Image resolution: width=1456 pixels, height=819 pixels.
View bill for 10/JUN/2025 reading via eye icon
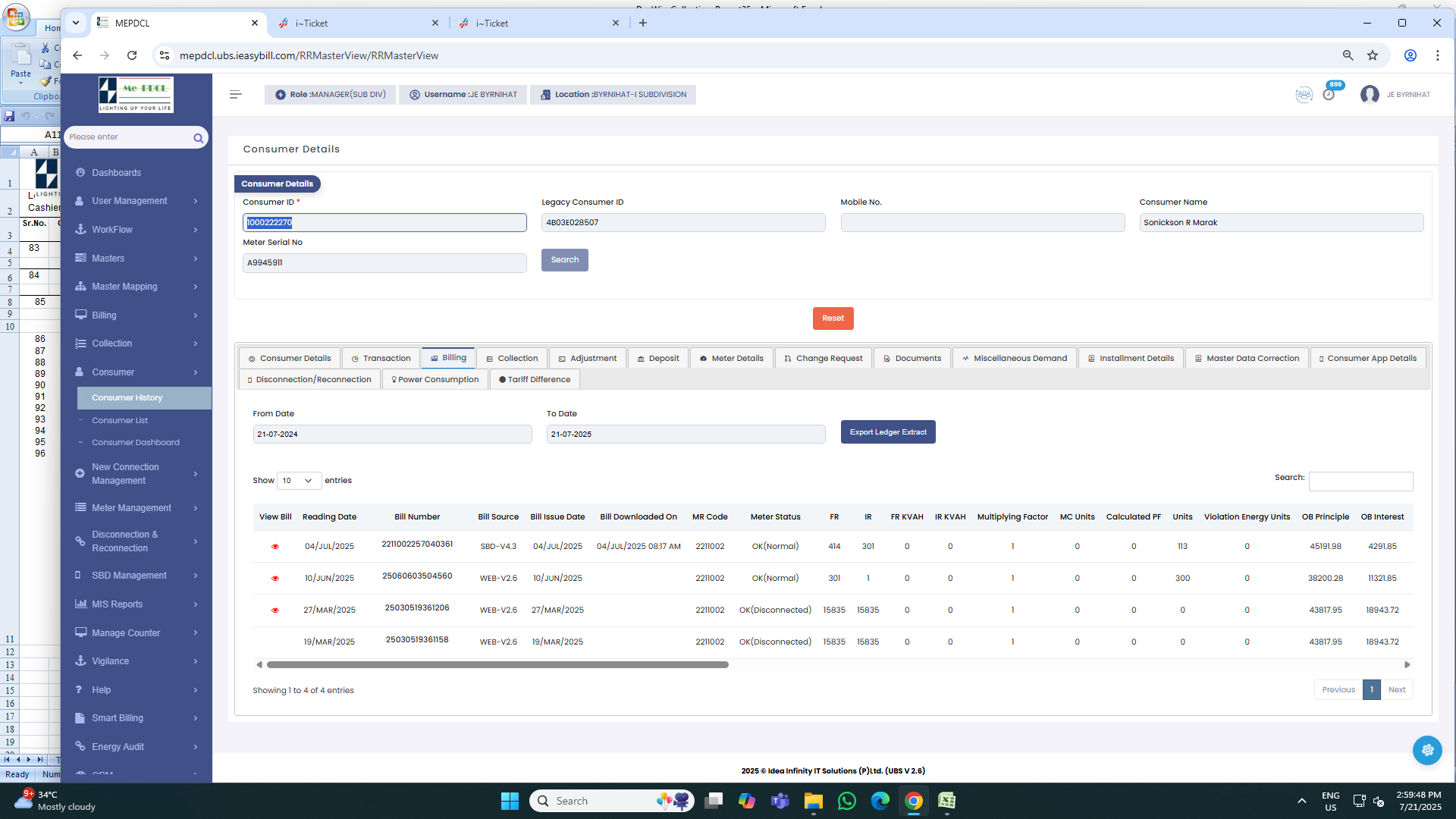[275, 579]
